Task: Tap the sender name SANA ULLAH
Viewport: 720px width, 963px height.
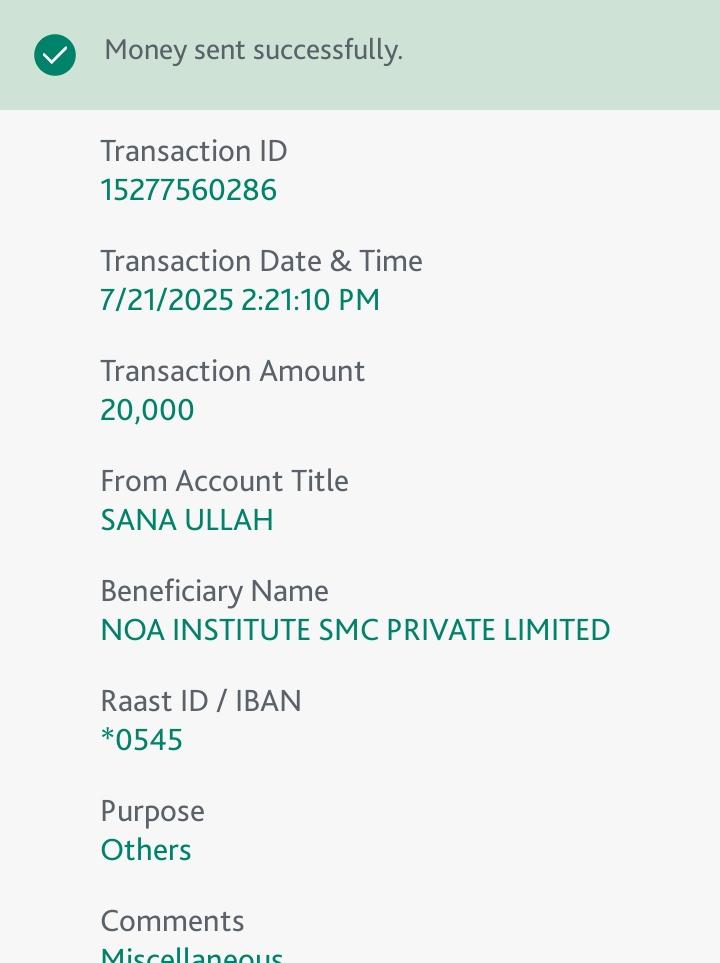Action: tap(187, 520)
